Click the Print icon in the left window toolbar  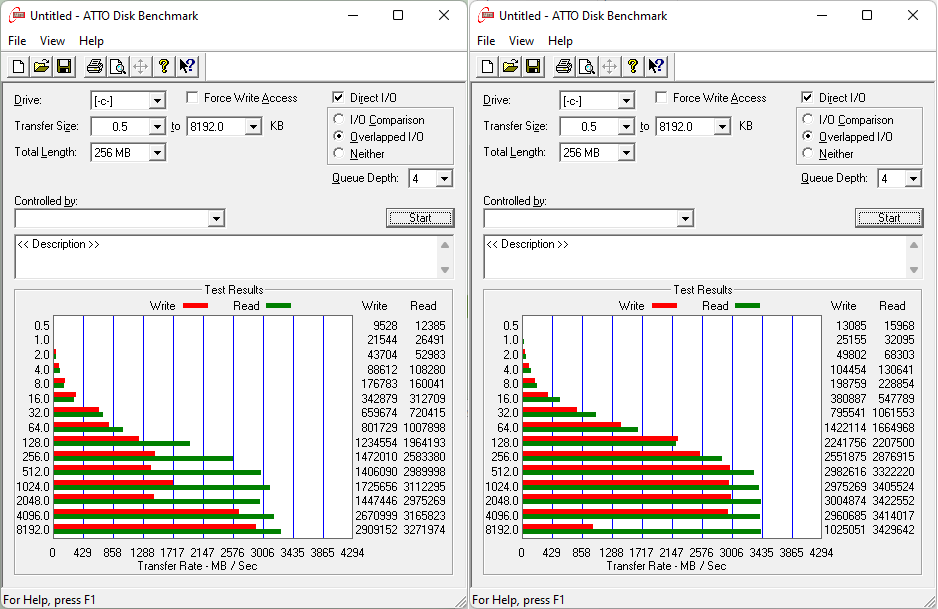tap(95, 66)
